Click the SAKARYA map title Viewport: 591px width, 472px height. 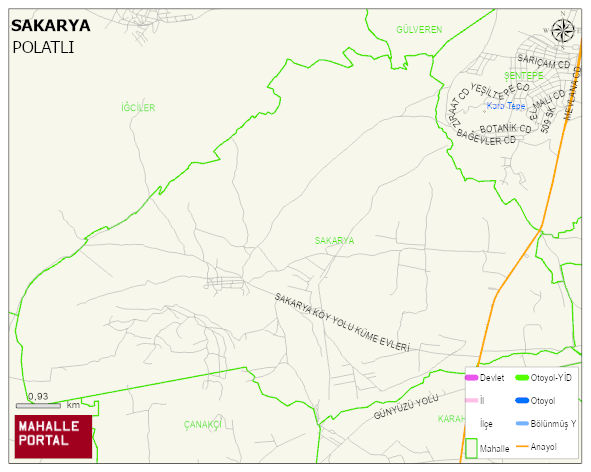51,26
